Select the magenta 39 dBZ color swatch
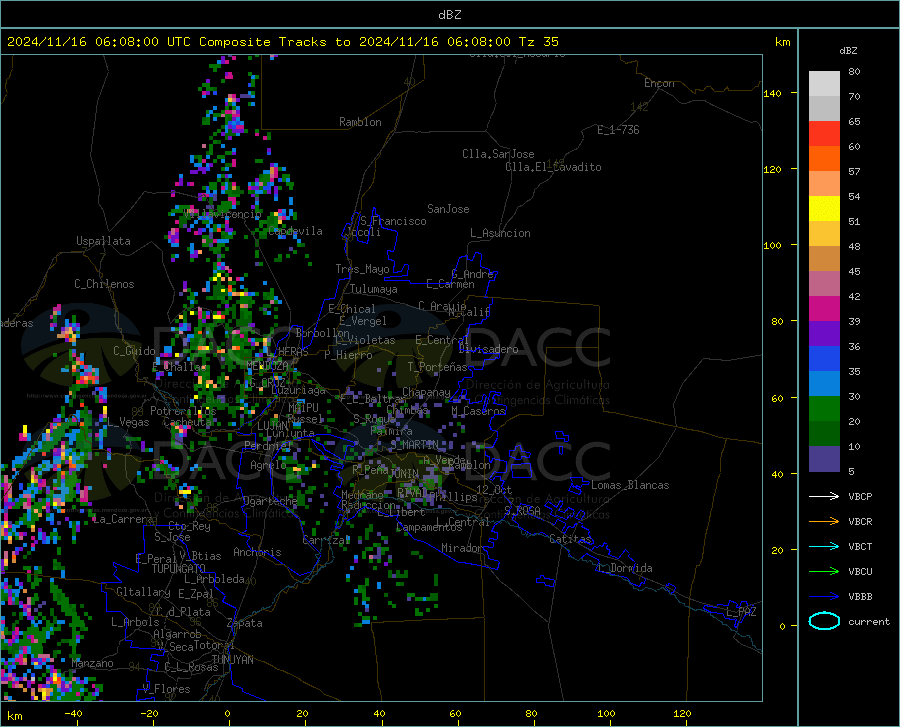Screen dimensions: 900x727 (824, 309)
